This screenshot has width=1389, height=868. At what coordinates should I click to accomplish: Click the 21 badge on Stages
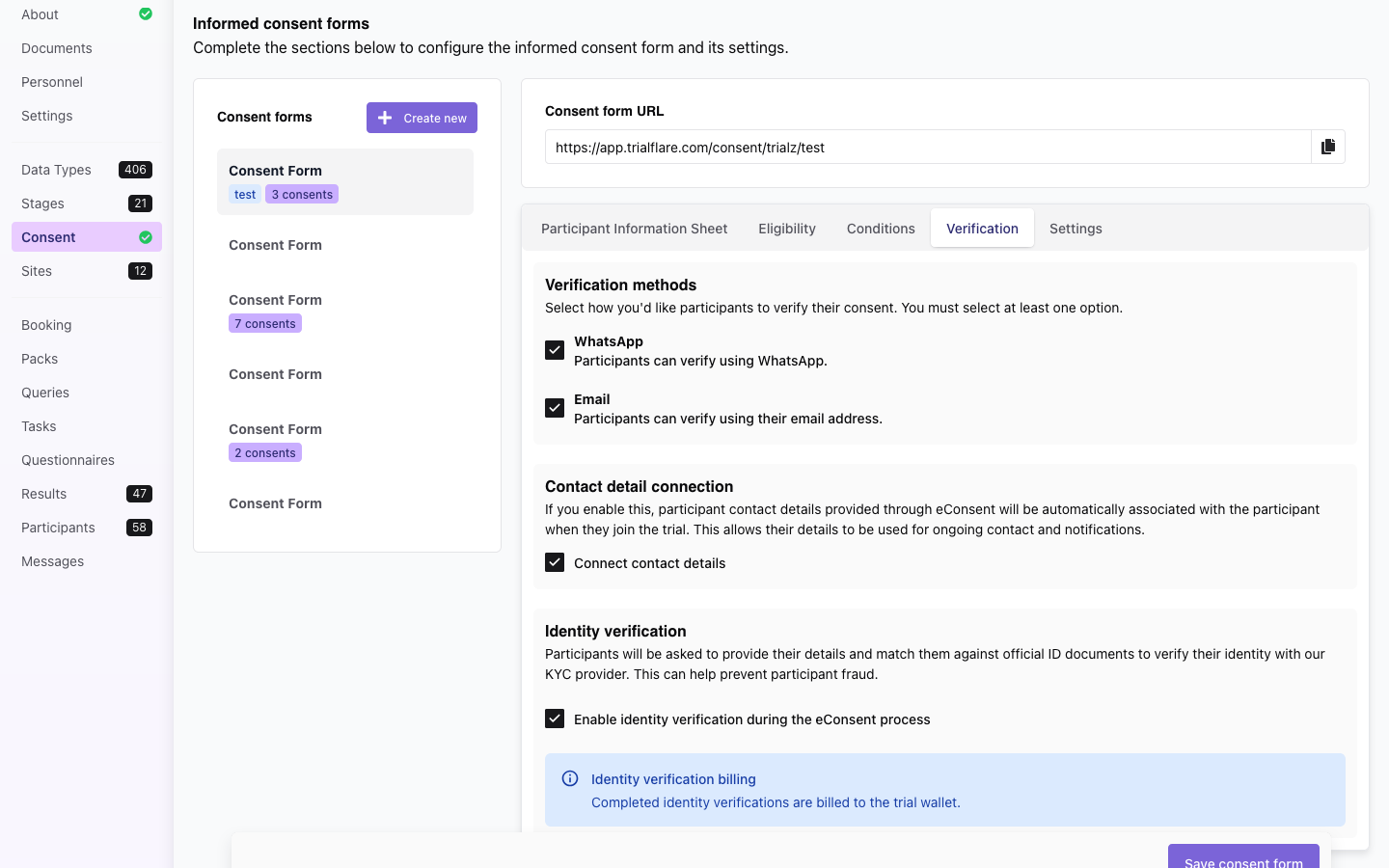pos(141,203)
